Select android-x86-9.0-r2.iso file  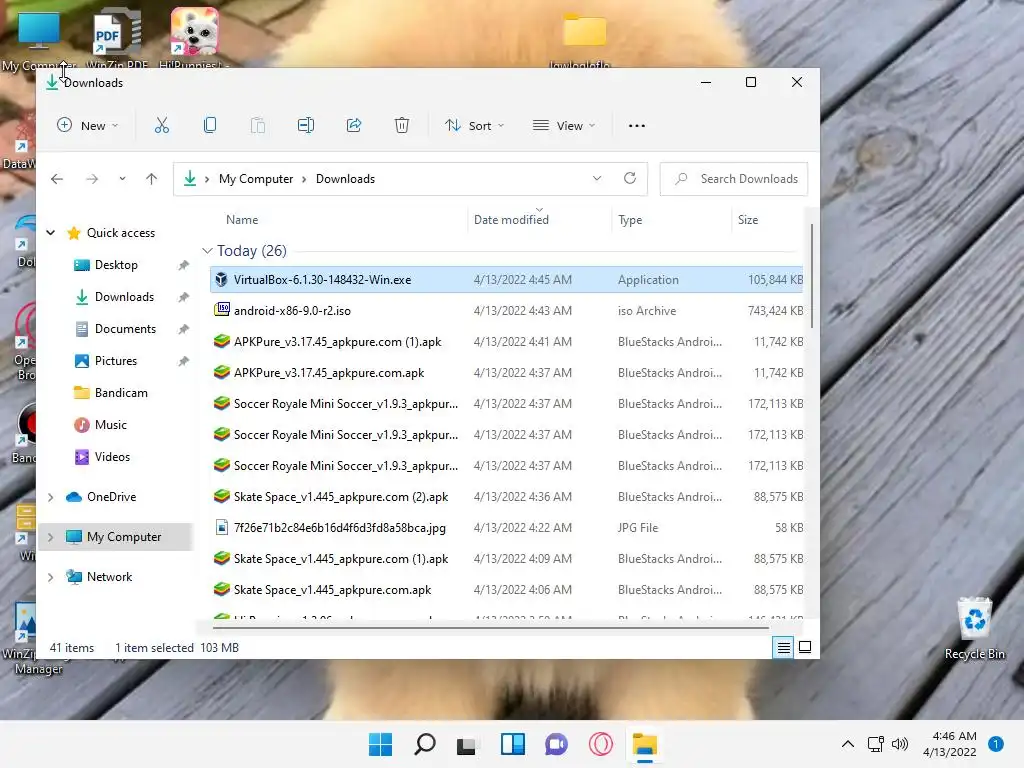coord(507,311)
